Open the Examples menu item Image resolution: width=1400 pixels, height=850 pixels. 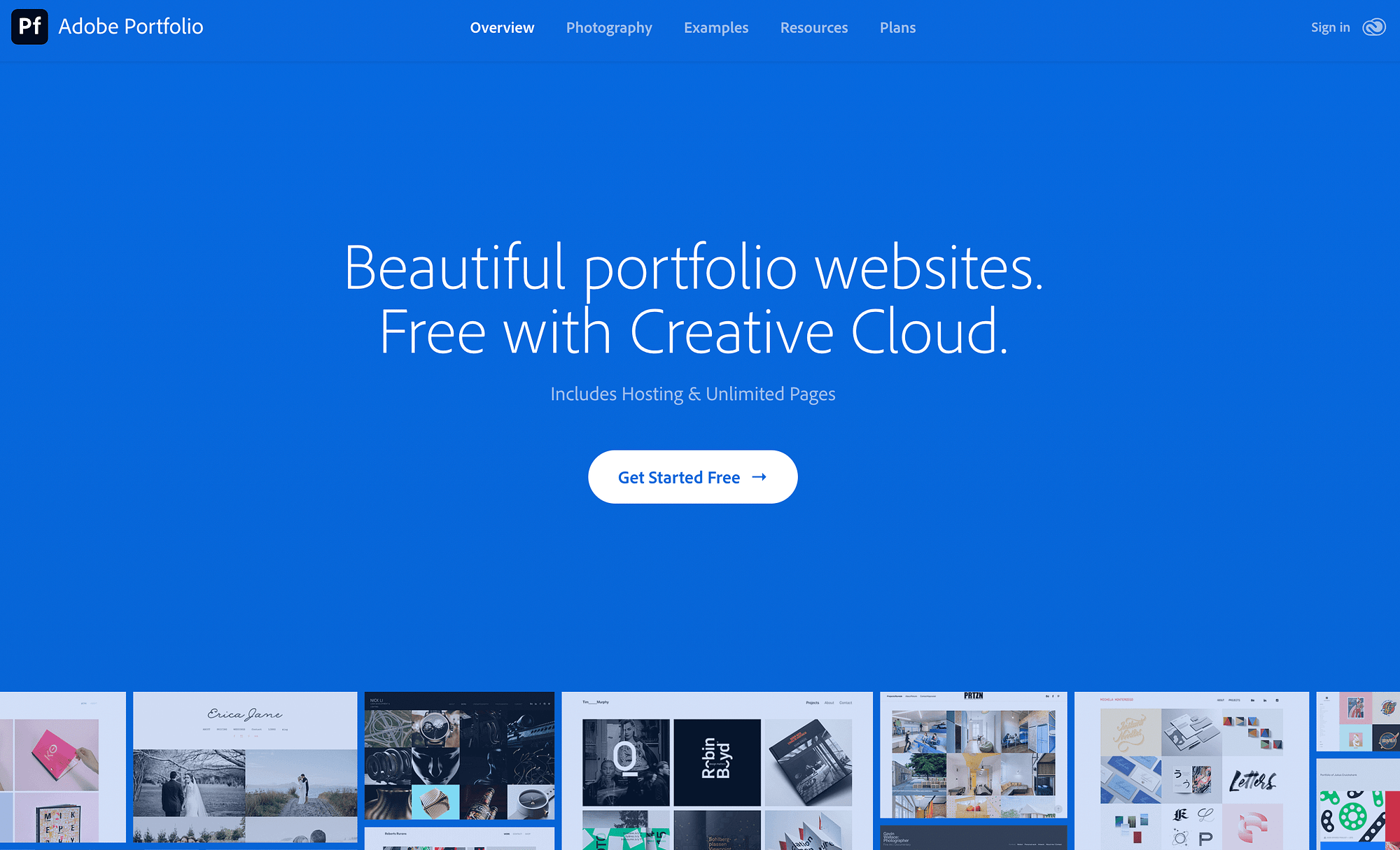[715, 27]
